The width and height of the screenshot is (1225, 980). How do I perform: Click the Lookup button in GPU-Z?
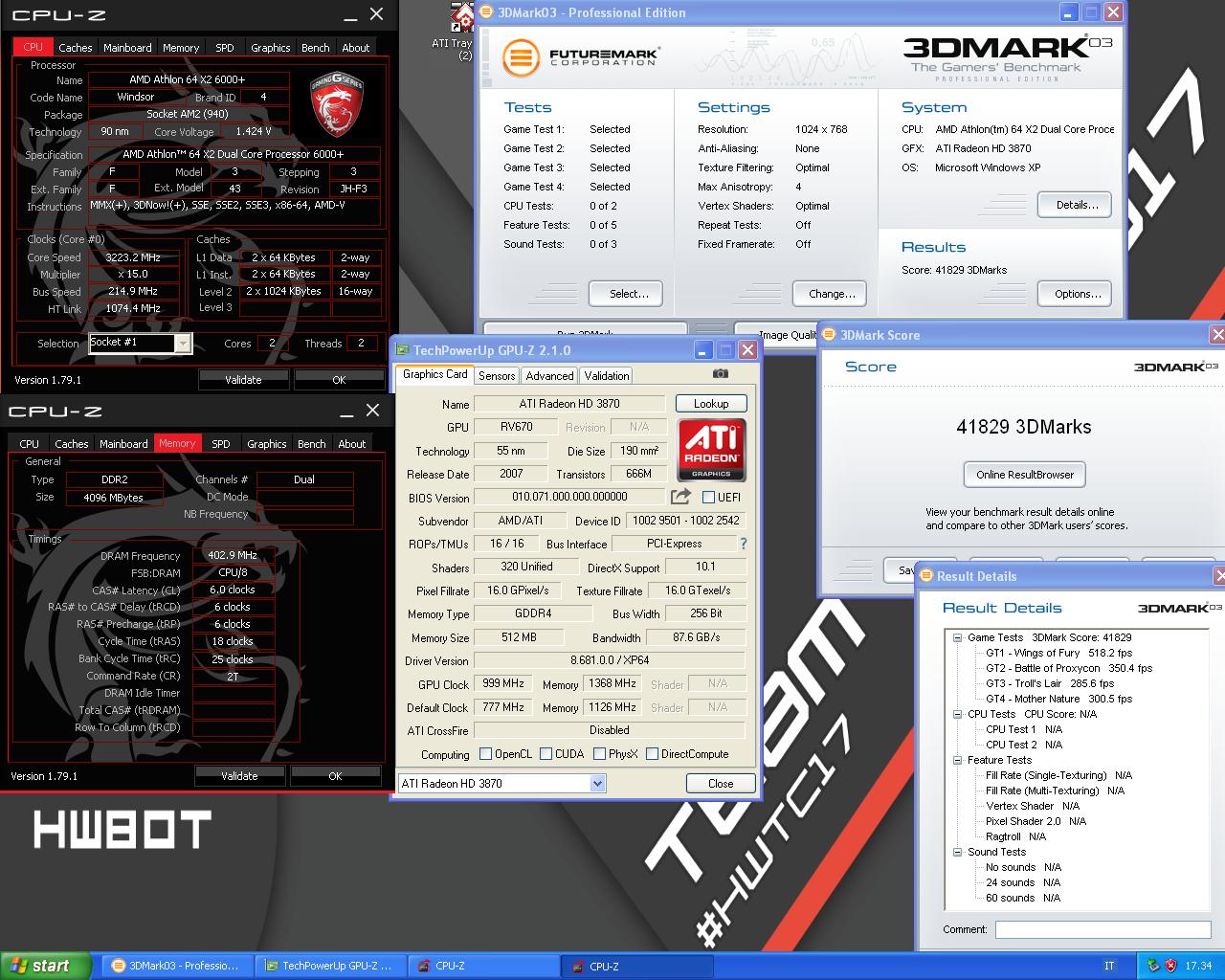(x=711, y=403)
